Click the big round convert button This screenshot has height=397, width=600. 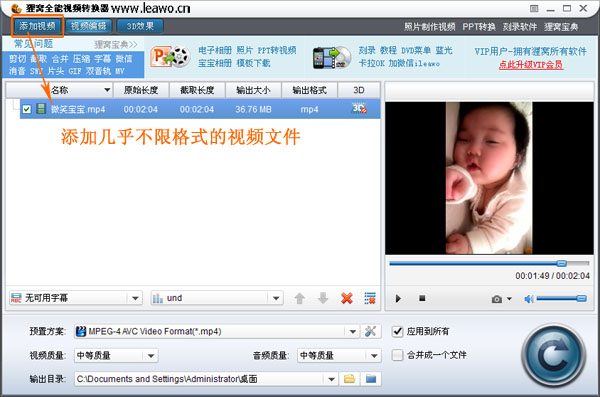pyautogui.click(x=554, y=356)
